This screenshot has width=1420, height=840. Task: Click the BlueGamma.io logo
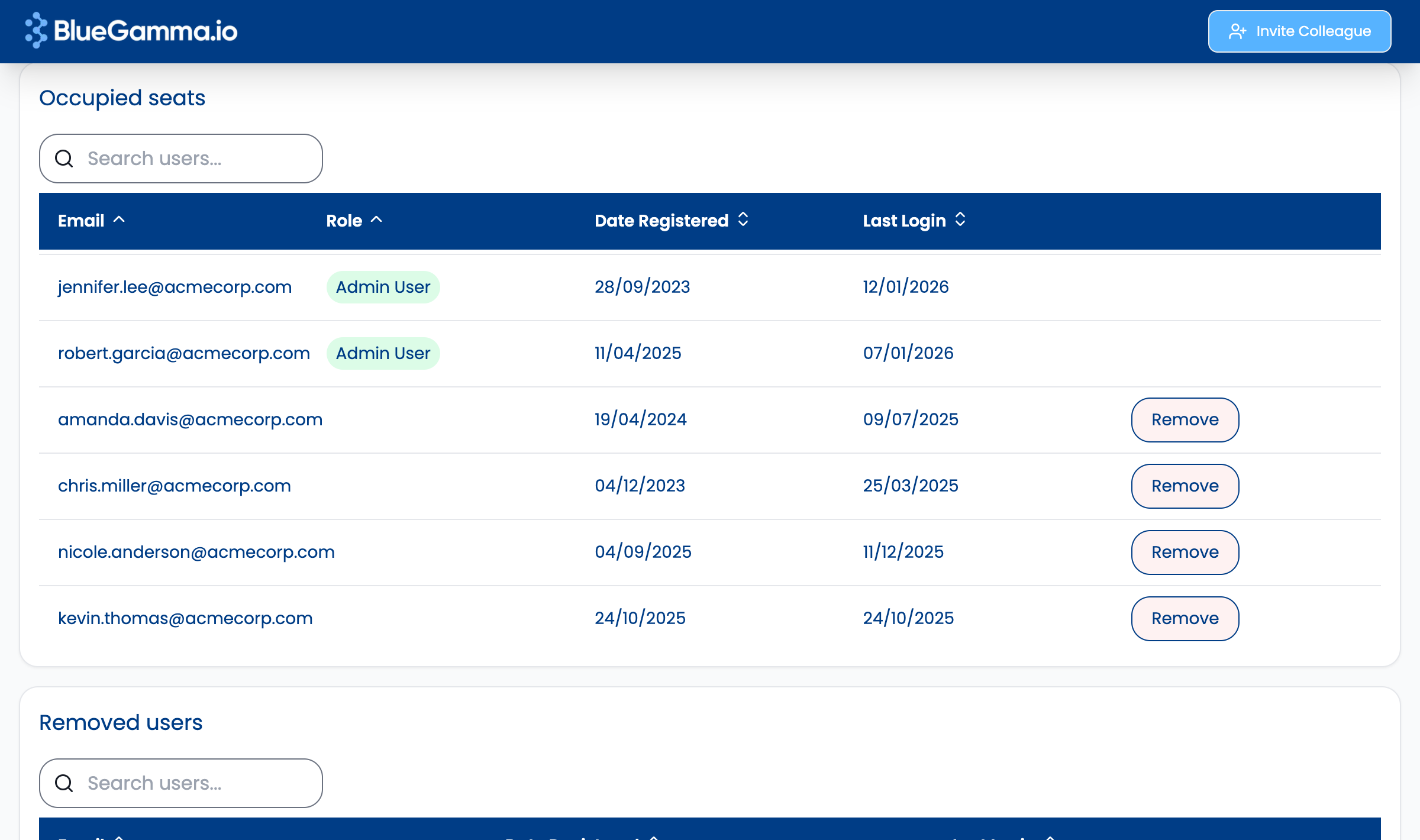(x=131, y=31)
